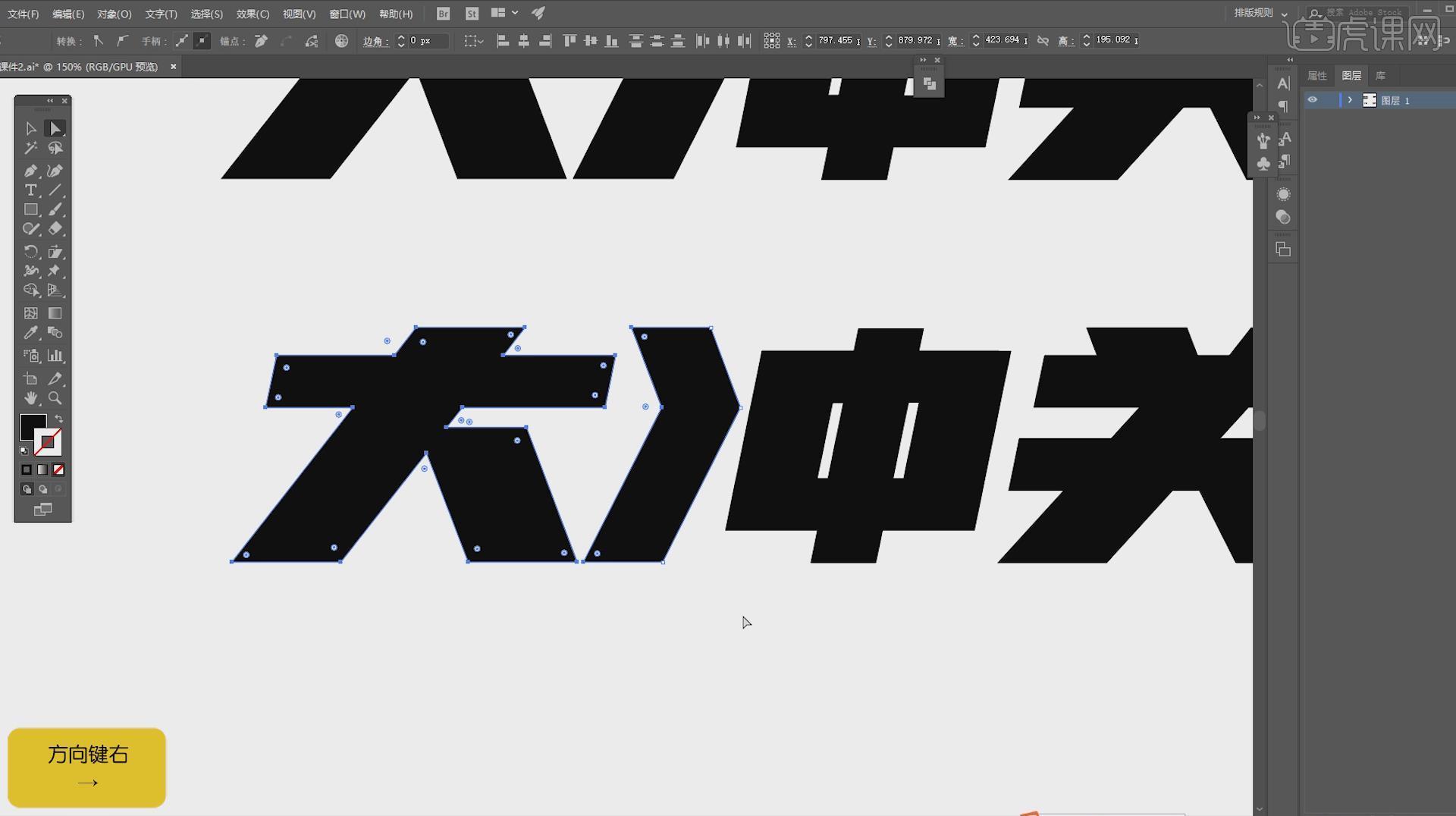Viewport: 1456px width, 816px height.
Task: Switch to the 属性 panel tab
Action: (x=1317, y=76)
